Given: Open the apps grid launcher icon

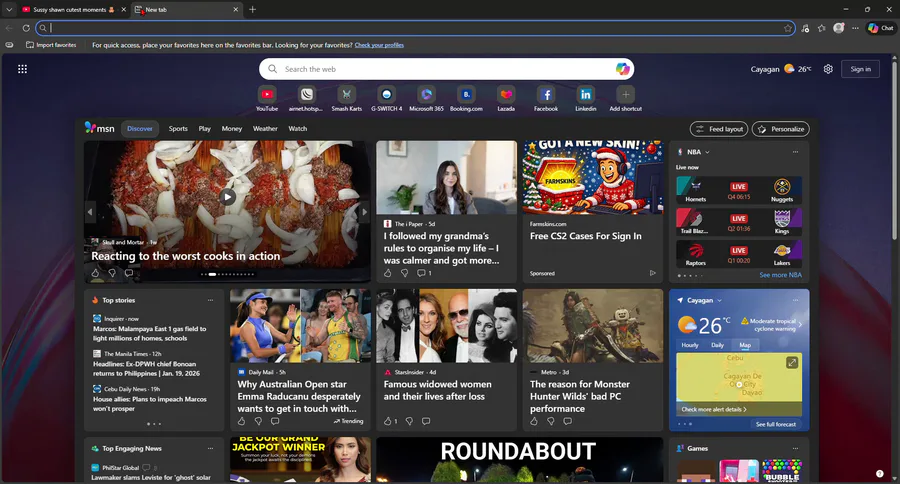Looking at the screenshot, I should [x=22, y=69].
